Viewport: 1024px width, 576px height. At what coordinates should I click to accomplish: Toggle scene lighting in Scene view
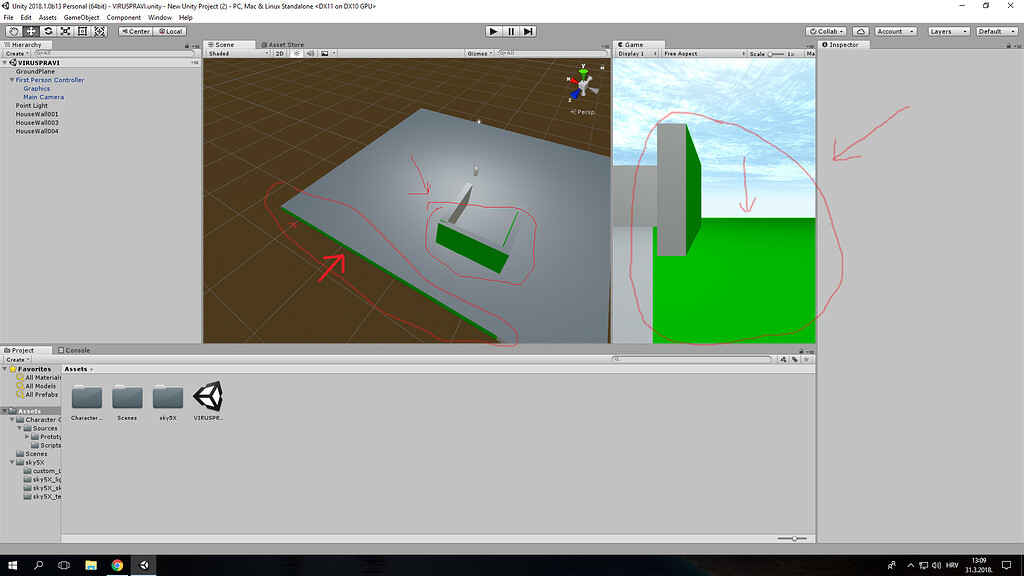(x=296, y=53)
